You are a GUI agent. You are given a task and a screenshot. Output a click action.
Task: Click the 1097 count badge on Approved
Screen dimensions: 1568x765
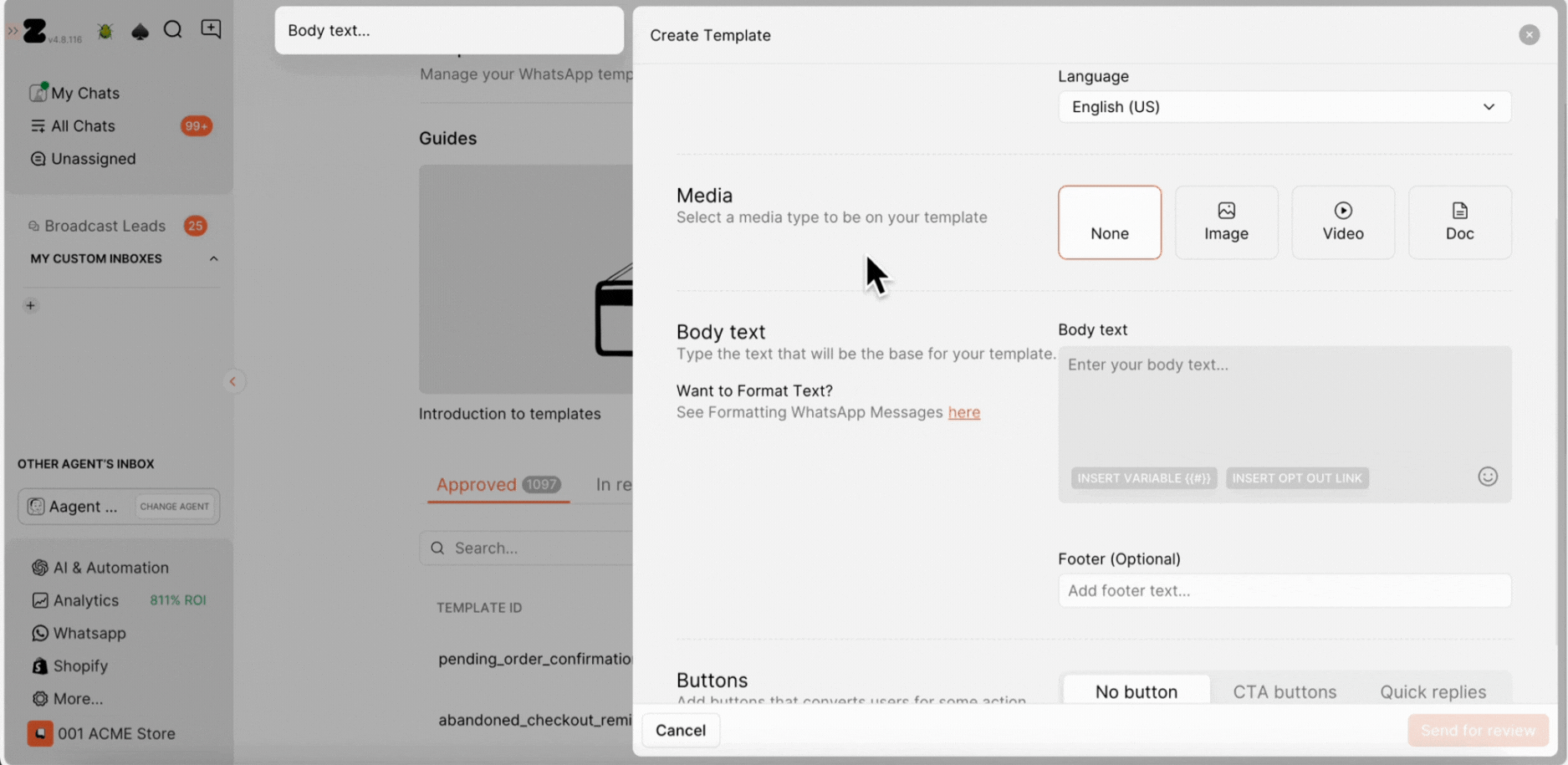(542, 485)
